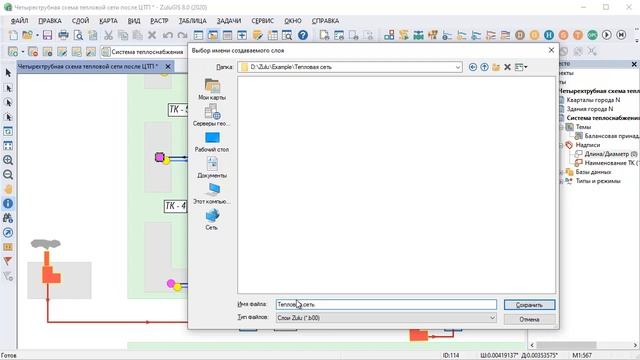Open the СЛОЙ menu
The width and height of the screenshot is (640, 360).
[x=80, y=21]
